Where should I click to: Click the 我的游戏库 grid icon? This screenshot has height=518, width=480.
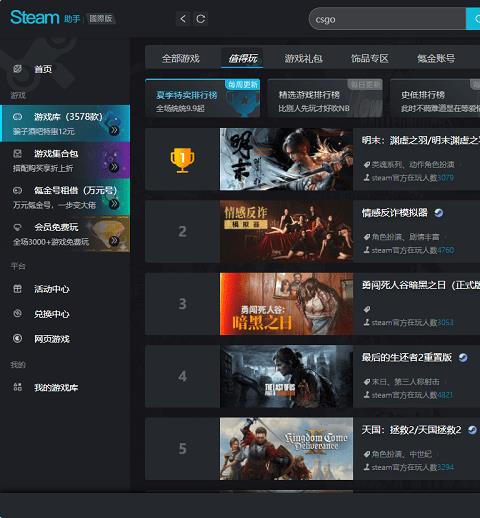click(x=17, y=387)
